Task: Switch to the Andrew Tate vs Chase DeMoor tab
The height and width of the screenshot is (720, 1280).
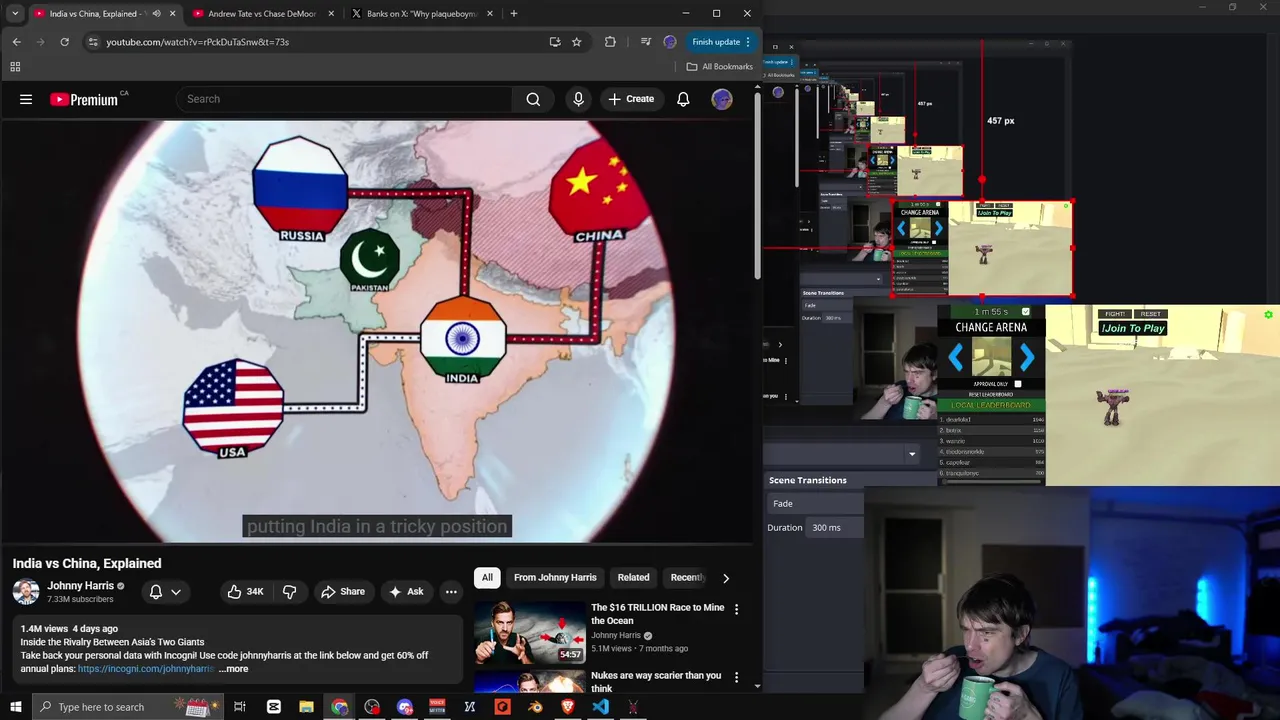Action: point(262,14)
